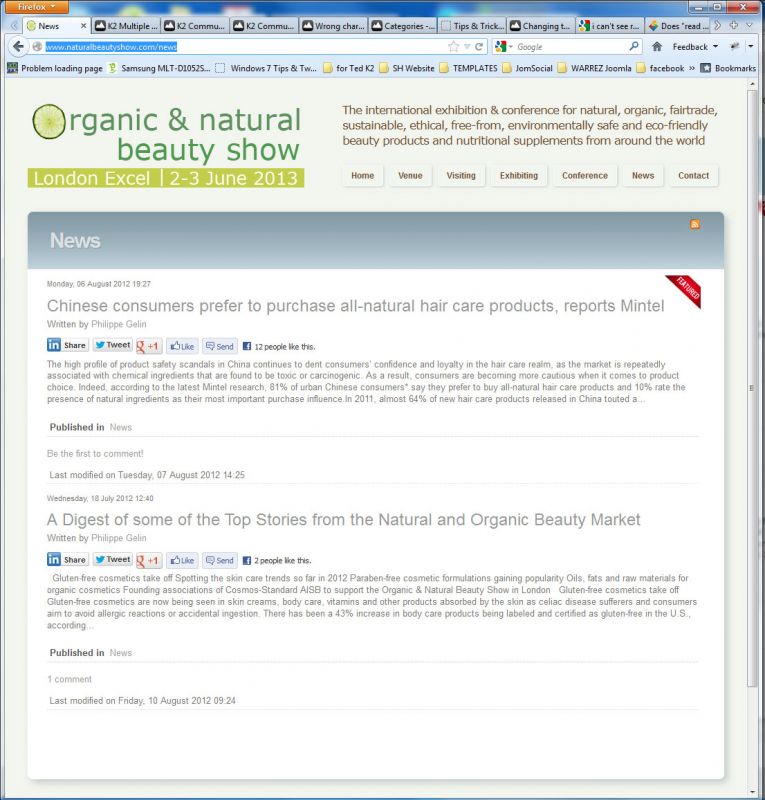Switch to Tips & Trick... tab
This screenshot has height=800, width=765.
coord(473,26)
